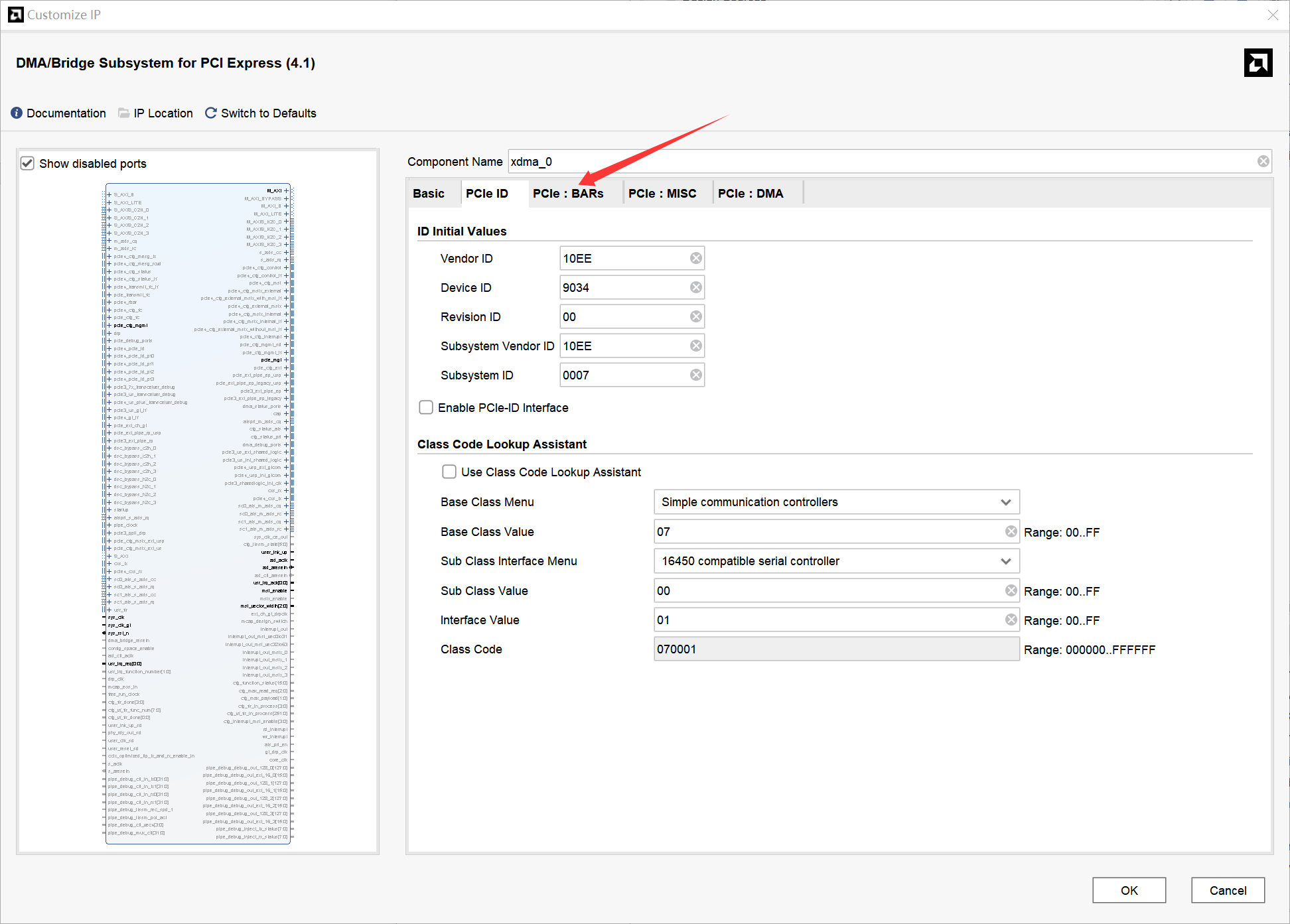Click the Class Code Lookup Assistant heading
This screenshot has height=924, width=1290.
click(x=502, y=444)
